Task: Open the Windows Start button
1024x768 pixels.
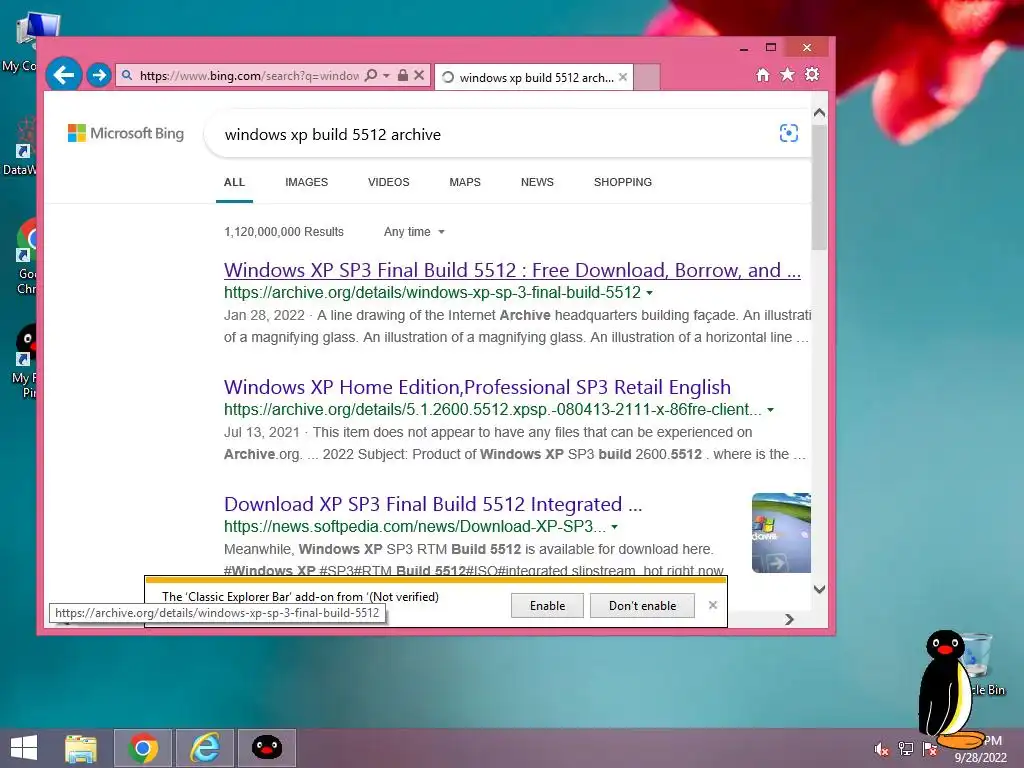Action: pos(24,748)
